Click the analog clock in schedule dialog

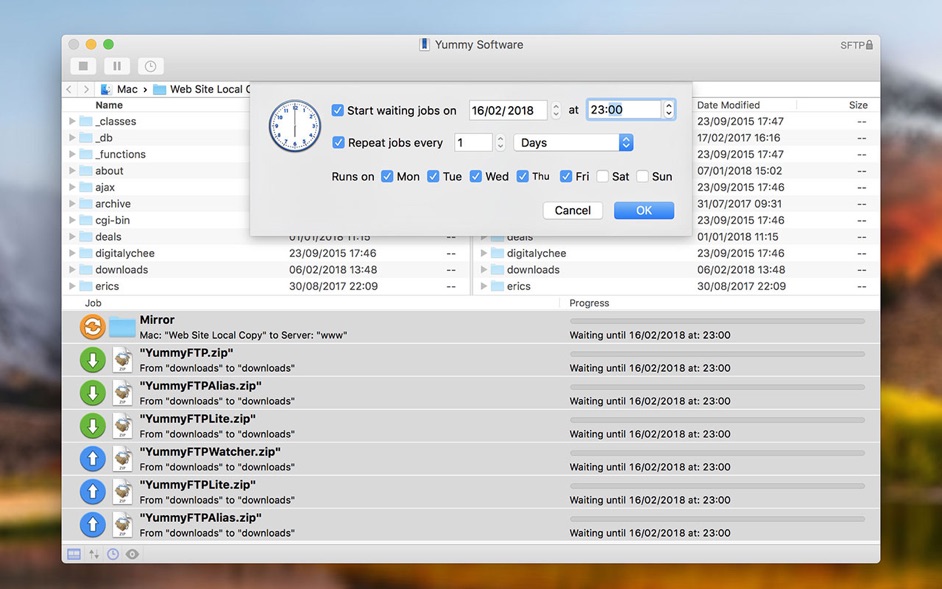coord(294,126)
